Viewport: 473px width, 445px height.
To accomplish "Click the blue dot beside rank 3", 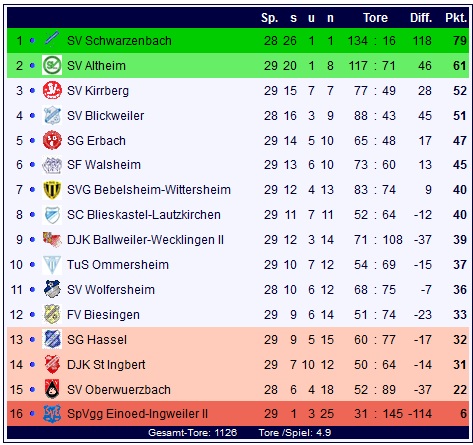I will click(32, 91).
